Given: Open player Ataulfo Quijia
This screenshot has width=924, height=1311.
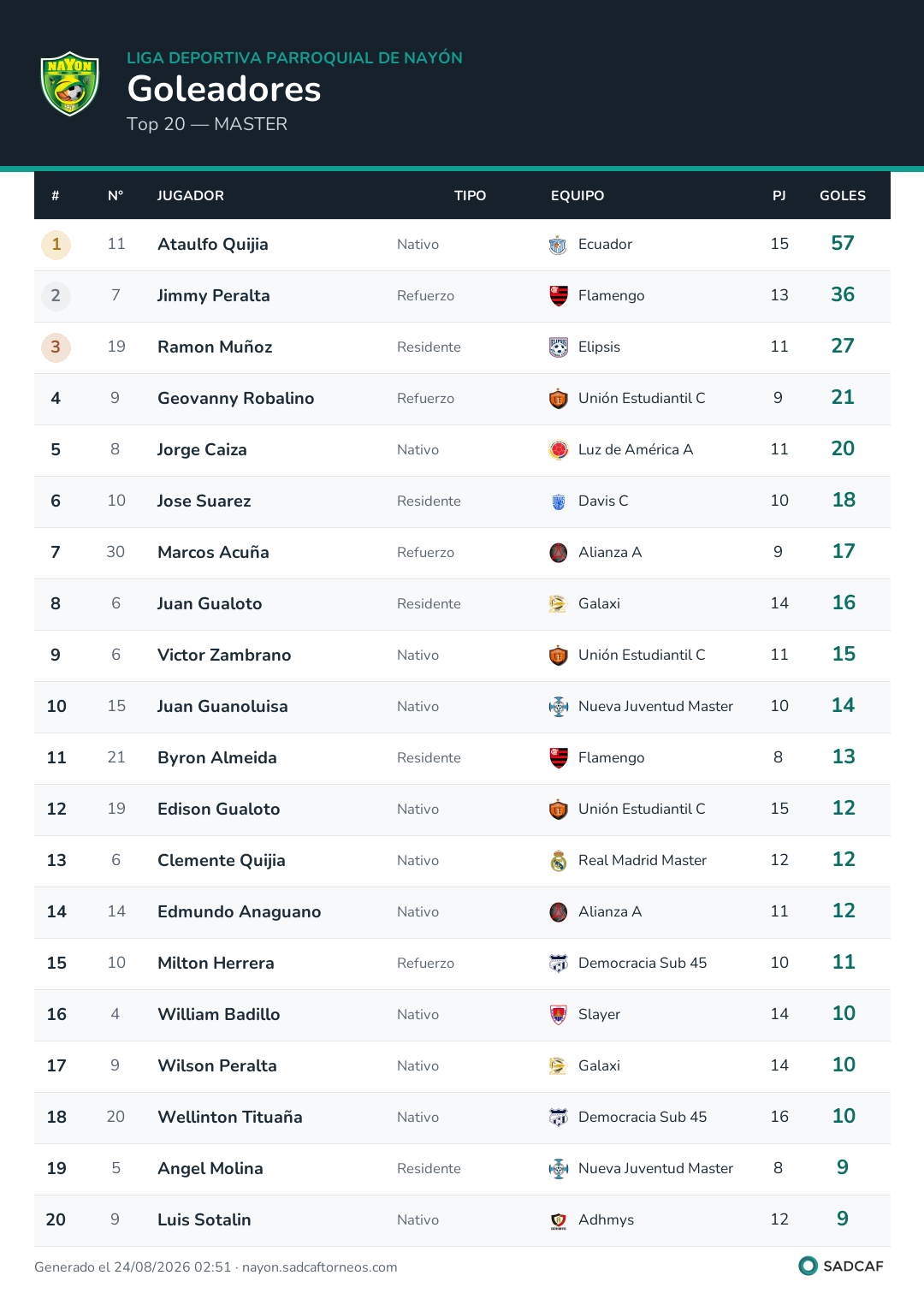Looking at the screenshot, I should (213, 245).
